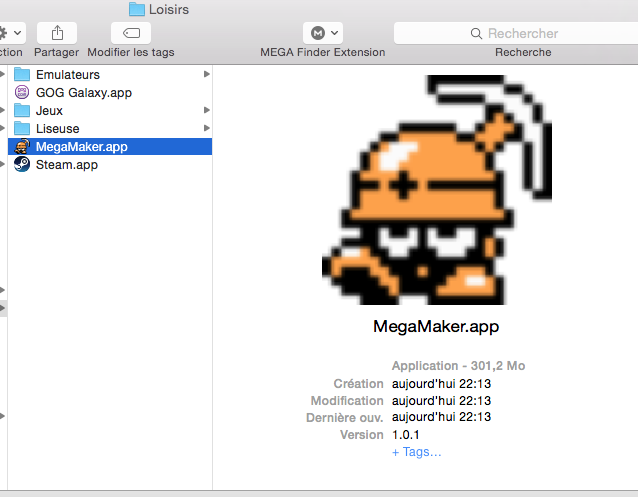
Task: Open the Share (Partager) toolbar button
Action: point(57,33)
